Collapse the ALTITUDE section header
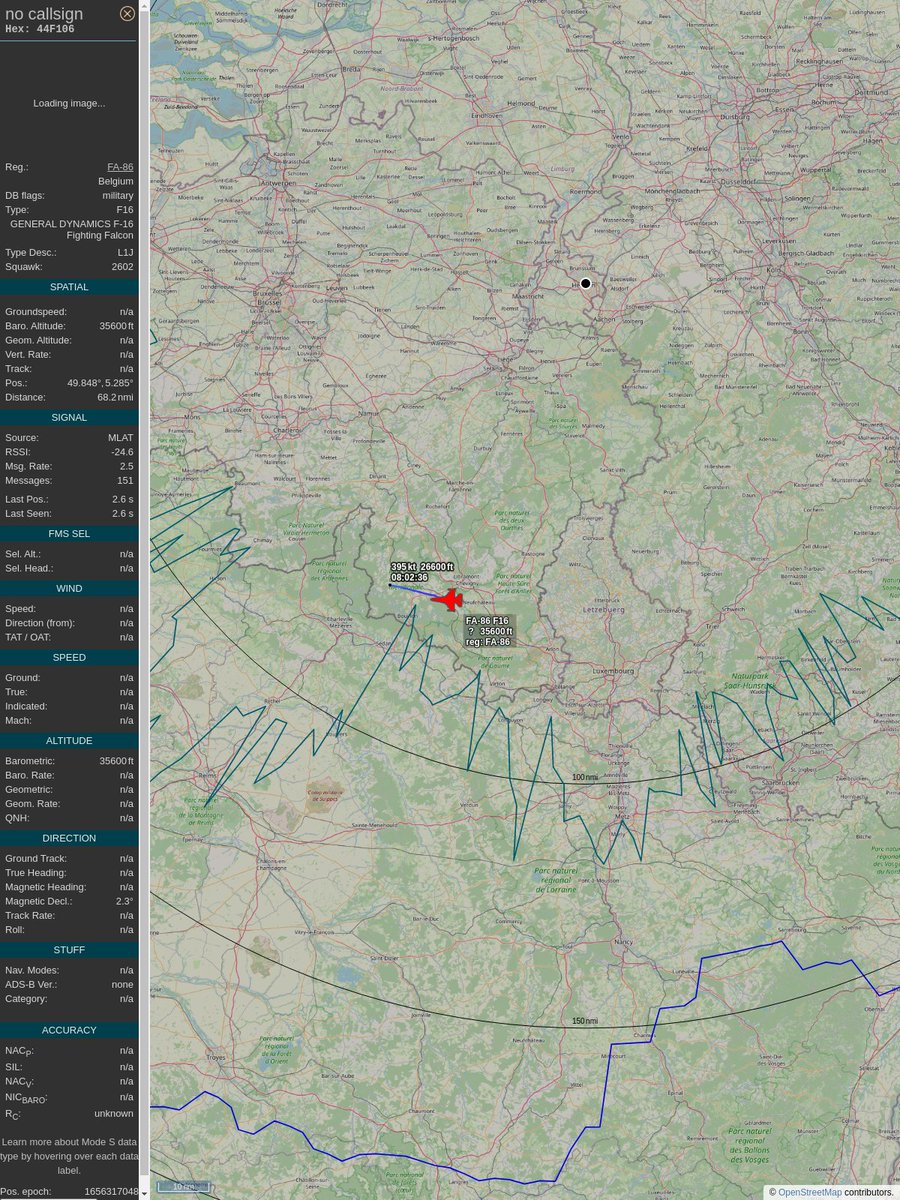This screenshot has width=900, height=1200. 69,740
